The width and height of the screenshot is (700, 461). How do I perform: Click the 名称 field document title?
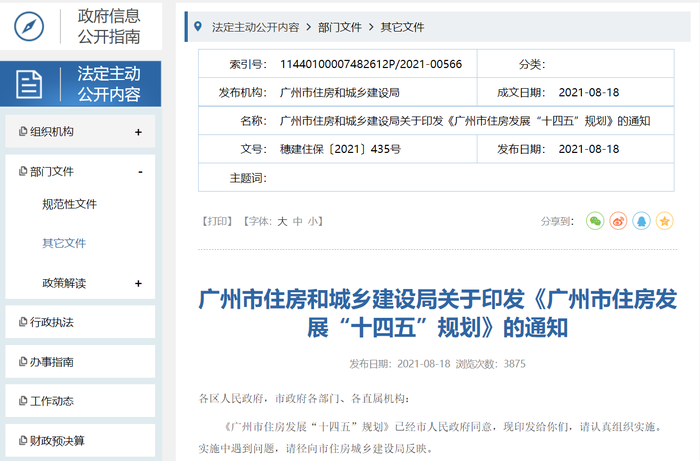pos(465,121)
